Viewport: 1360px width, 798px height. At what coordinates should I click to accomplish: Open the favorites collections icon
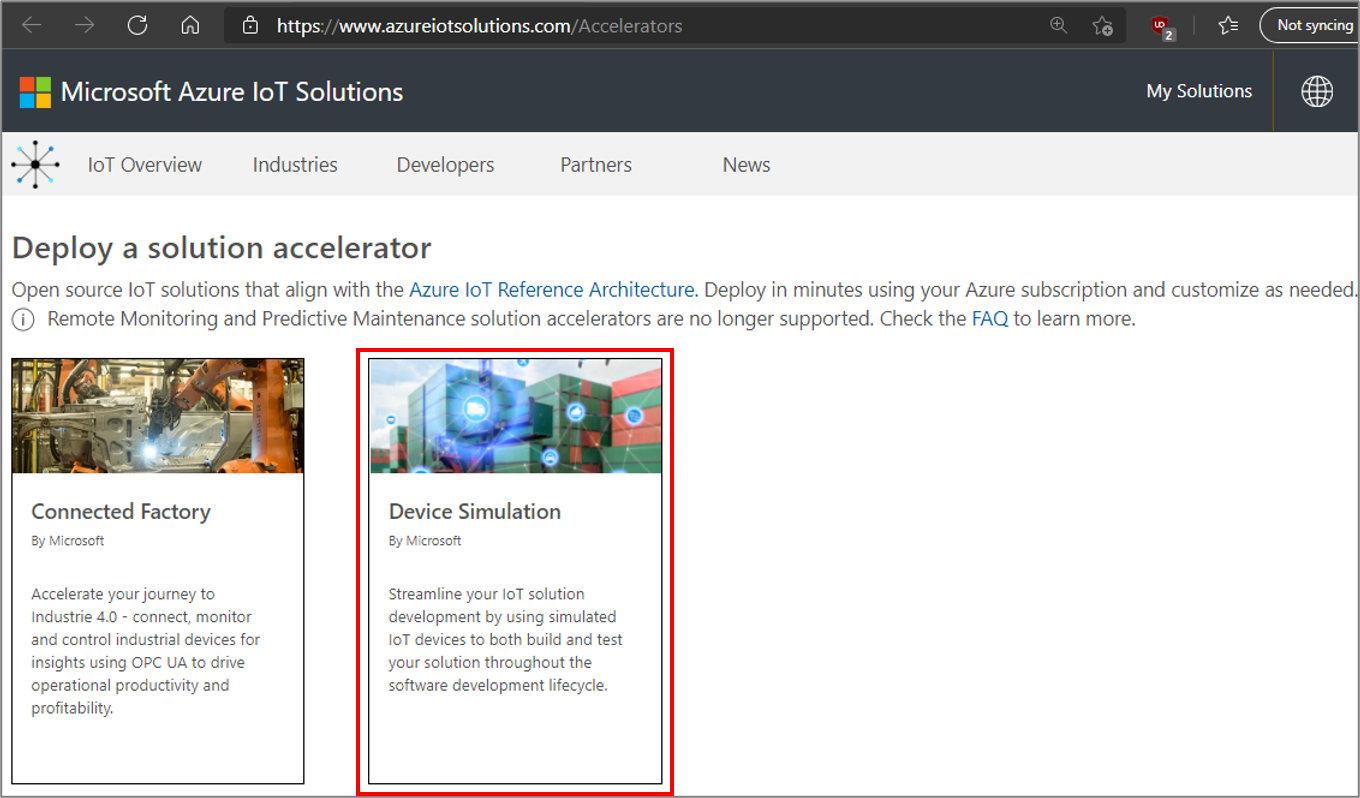coord(1228,25)
